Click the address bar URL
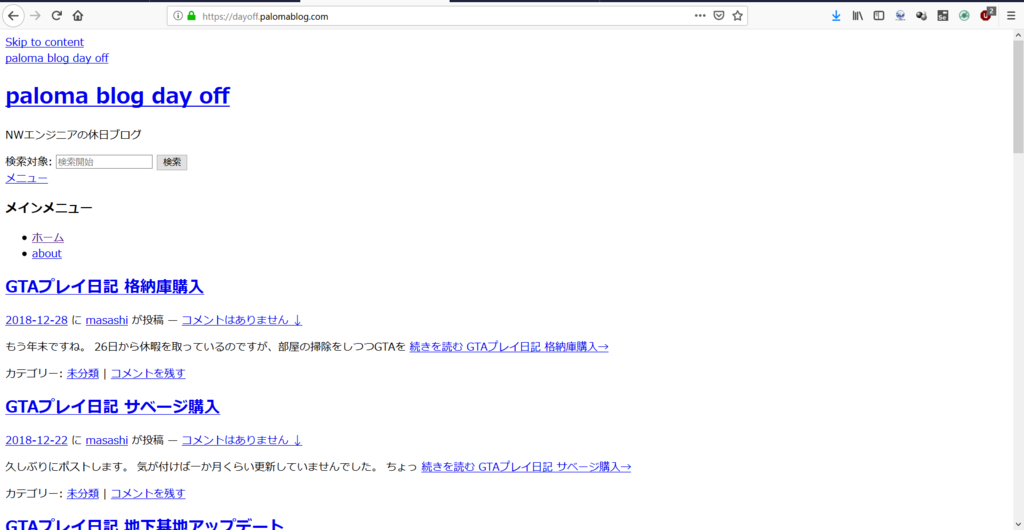This screenshot has height=530, width=1024. tap(265, 16)
